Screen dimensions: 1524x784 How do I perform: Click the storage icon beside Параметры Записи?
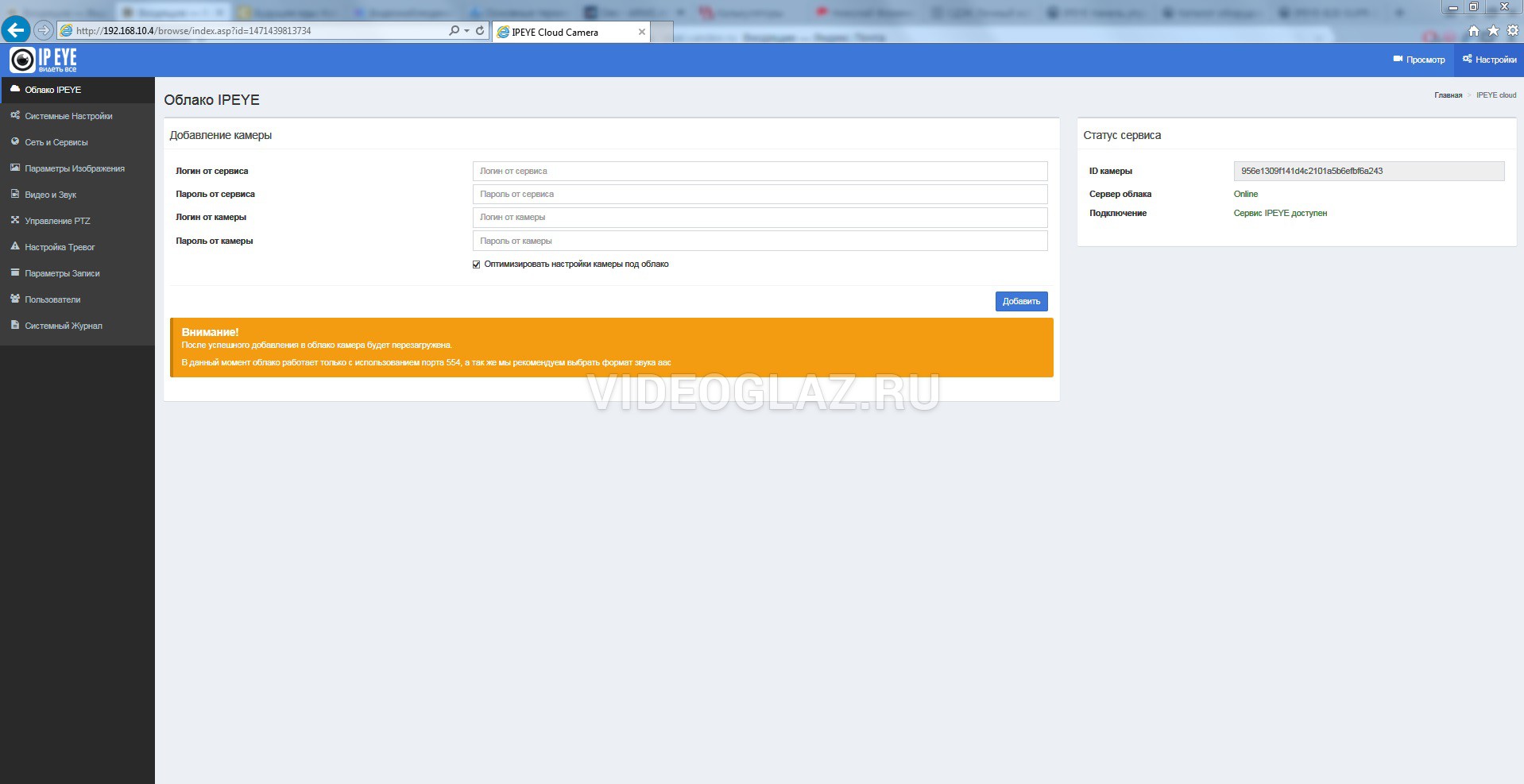point(15,272)
